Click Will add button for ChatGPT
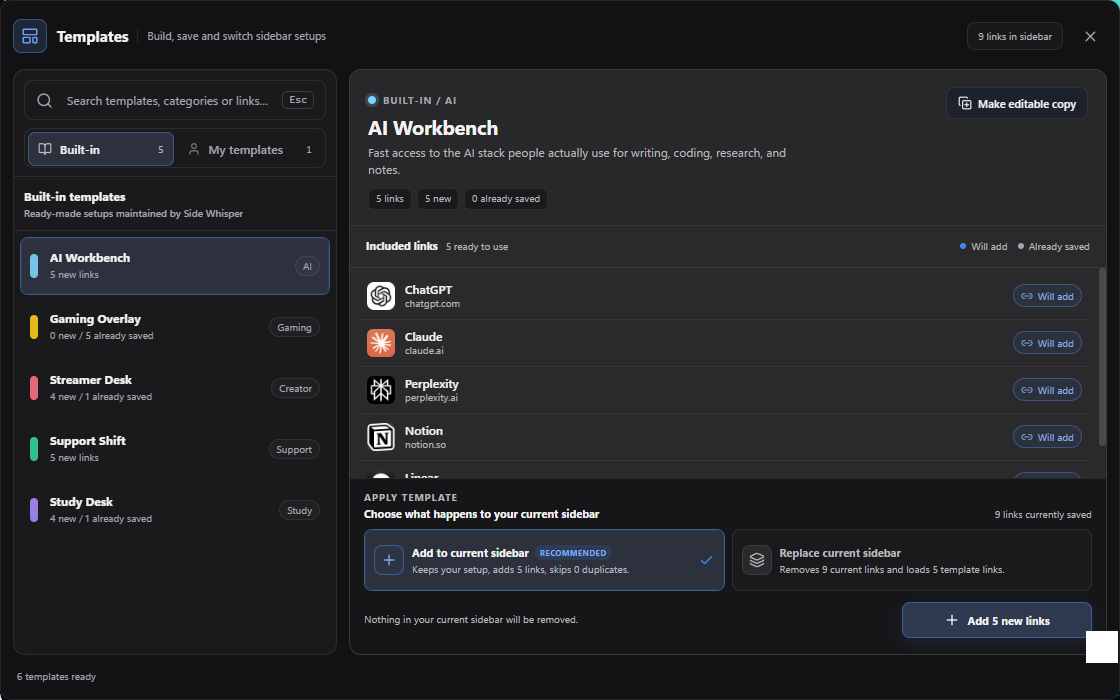Screen dimensions: 1120x700 pyautogui.click(x=1047, y=296)
